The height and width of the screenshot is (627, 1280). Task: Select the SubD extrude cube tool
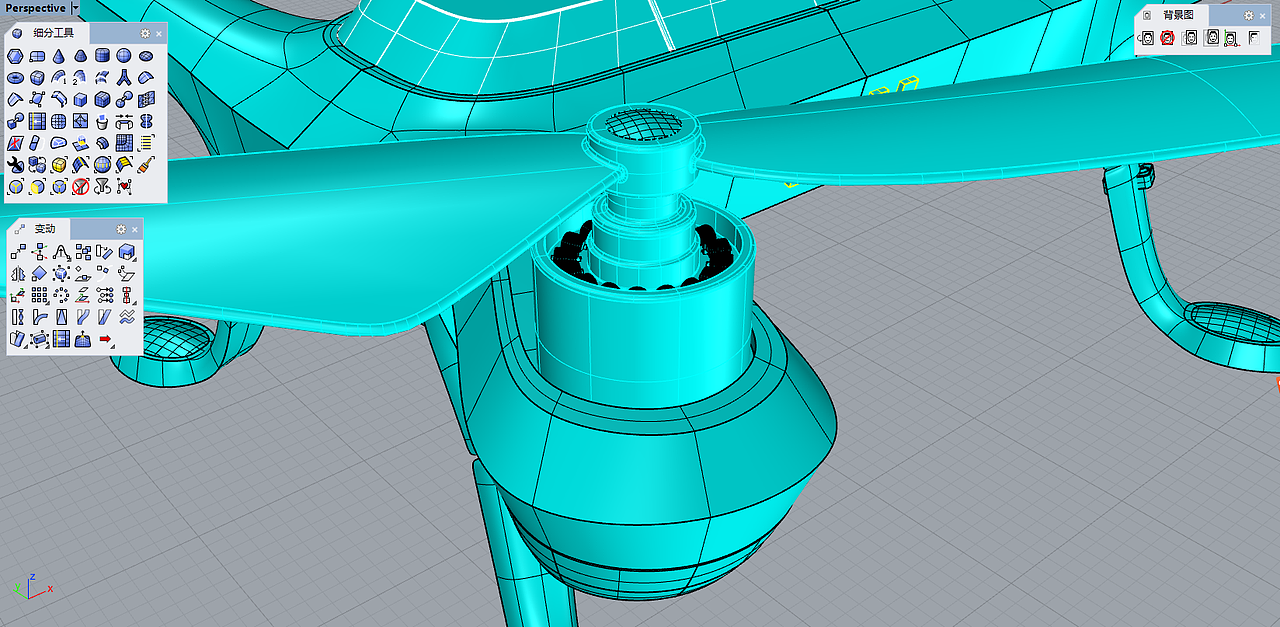(80, 99)
